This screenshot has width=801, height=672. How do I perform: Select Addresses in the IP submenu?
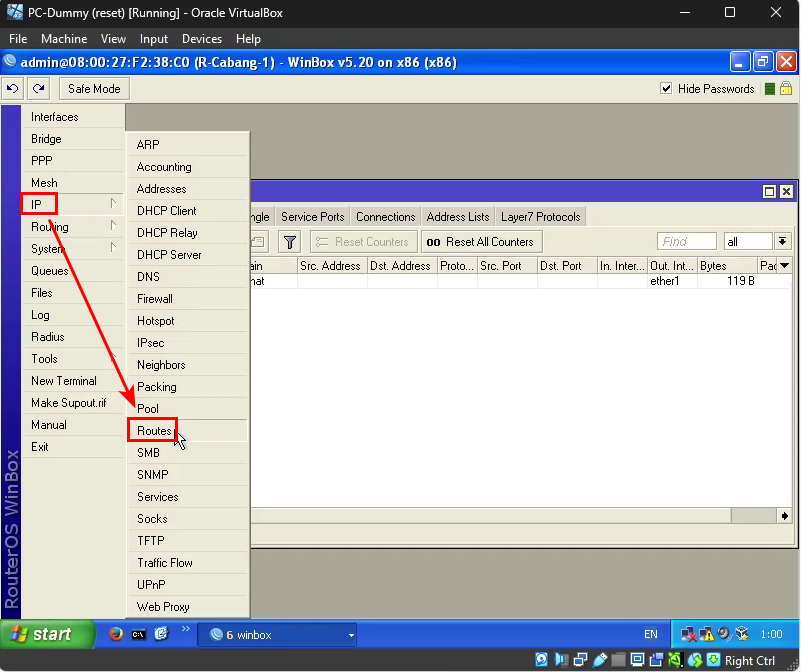pyautogui.click(x=187, y=189)
